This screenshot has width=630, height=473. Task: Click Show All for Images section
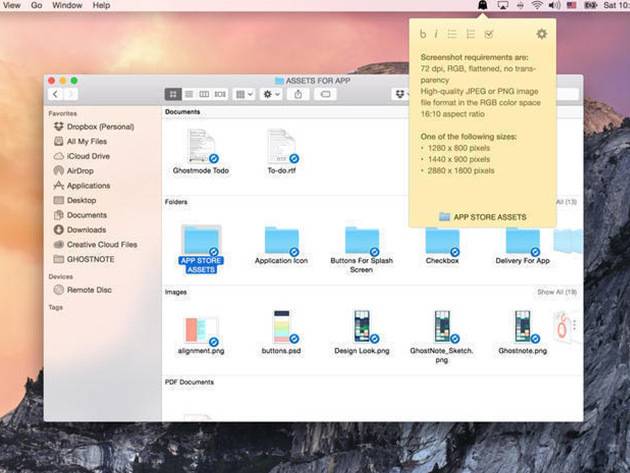click(557, 292)
